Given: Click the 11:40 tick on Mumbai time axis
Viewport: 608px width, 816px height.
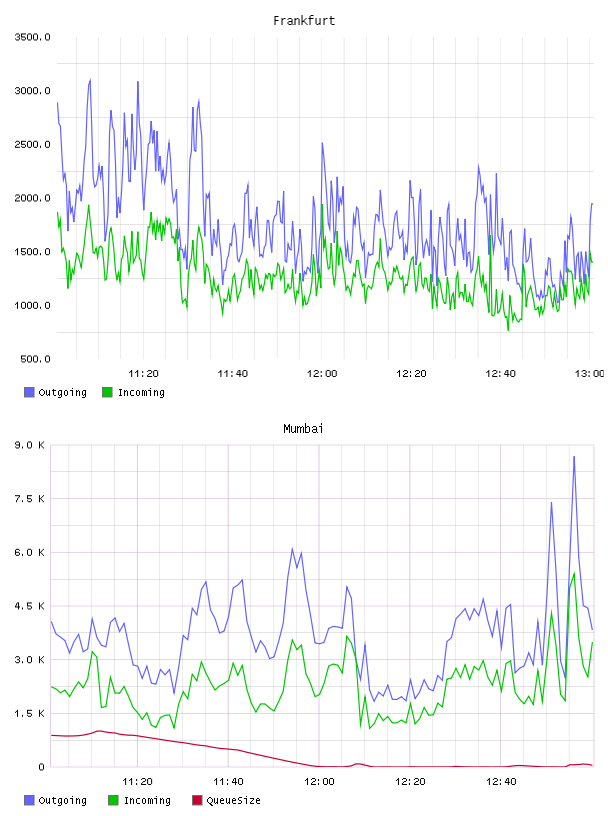Looking at the screenshot, I should (x=229, y=782).
